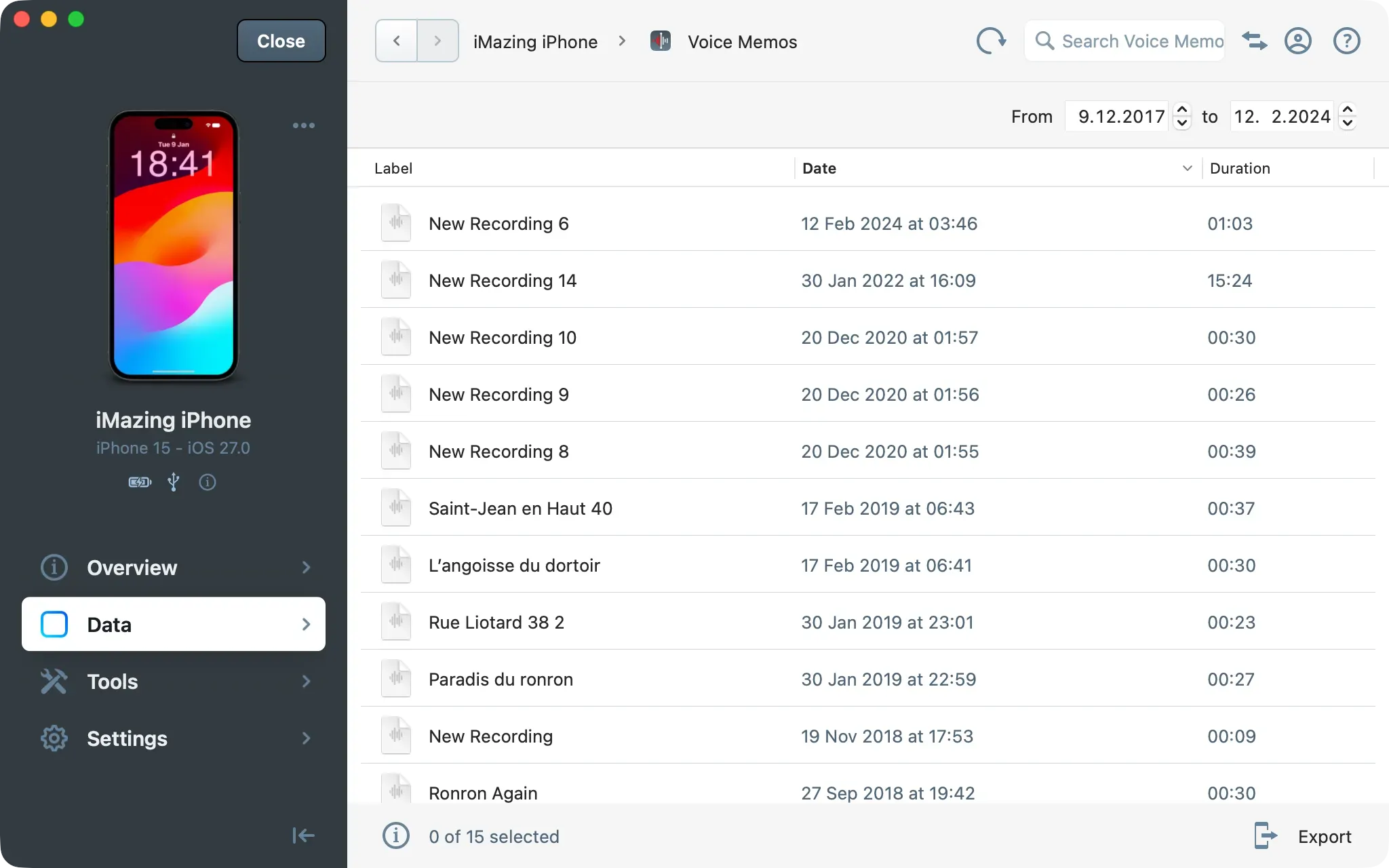Click the refresh icon in toolbar

991,41
